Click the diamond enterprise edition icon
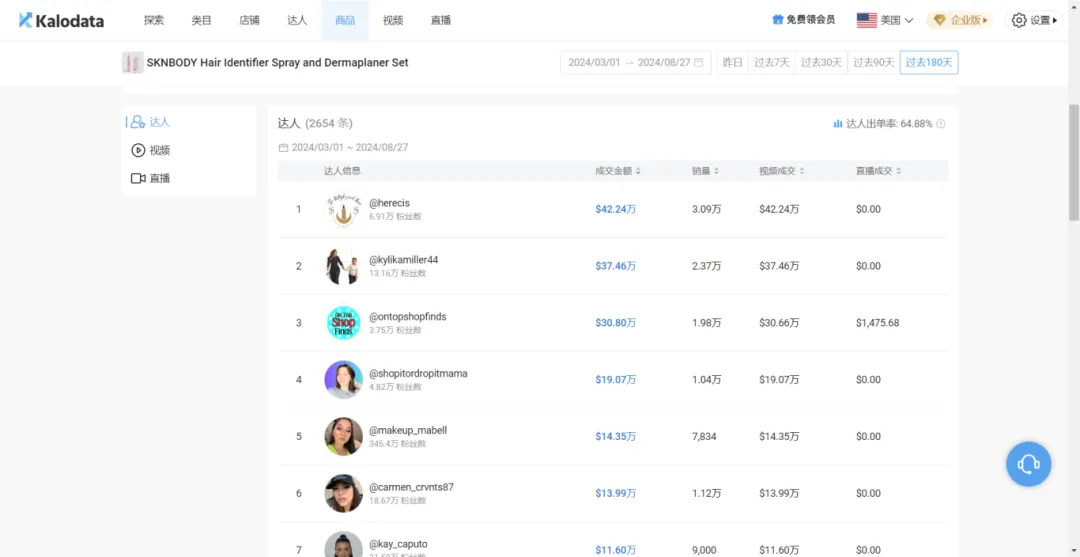This screenshot has height=557, width=1080. [939, 21]
